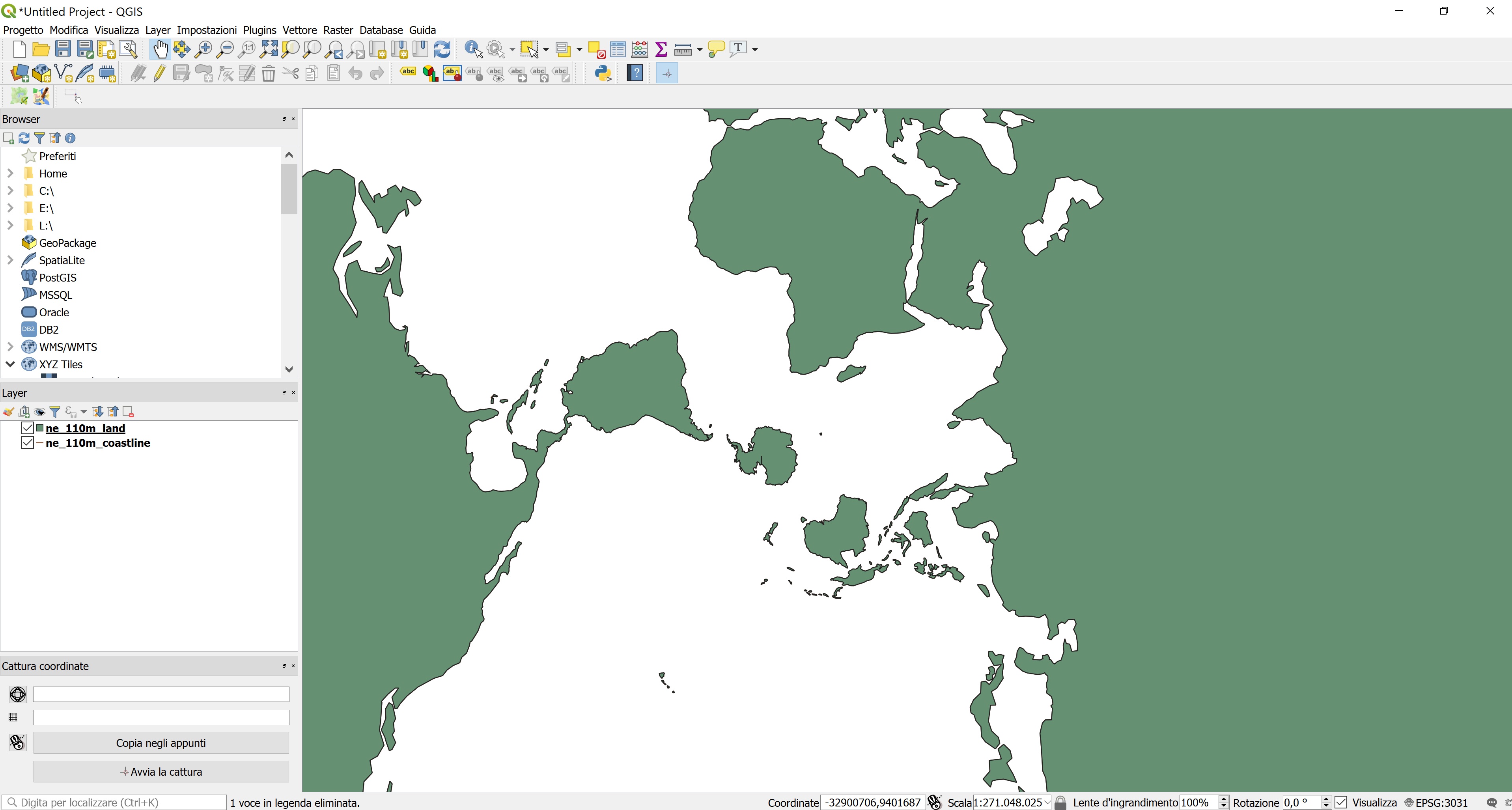This screenshot has height=810, width=1512.
Task: Click the Zoom Full extent icon
Action: click(x=269, y=49)
